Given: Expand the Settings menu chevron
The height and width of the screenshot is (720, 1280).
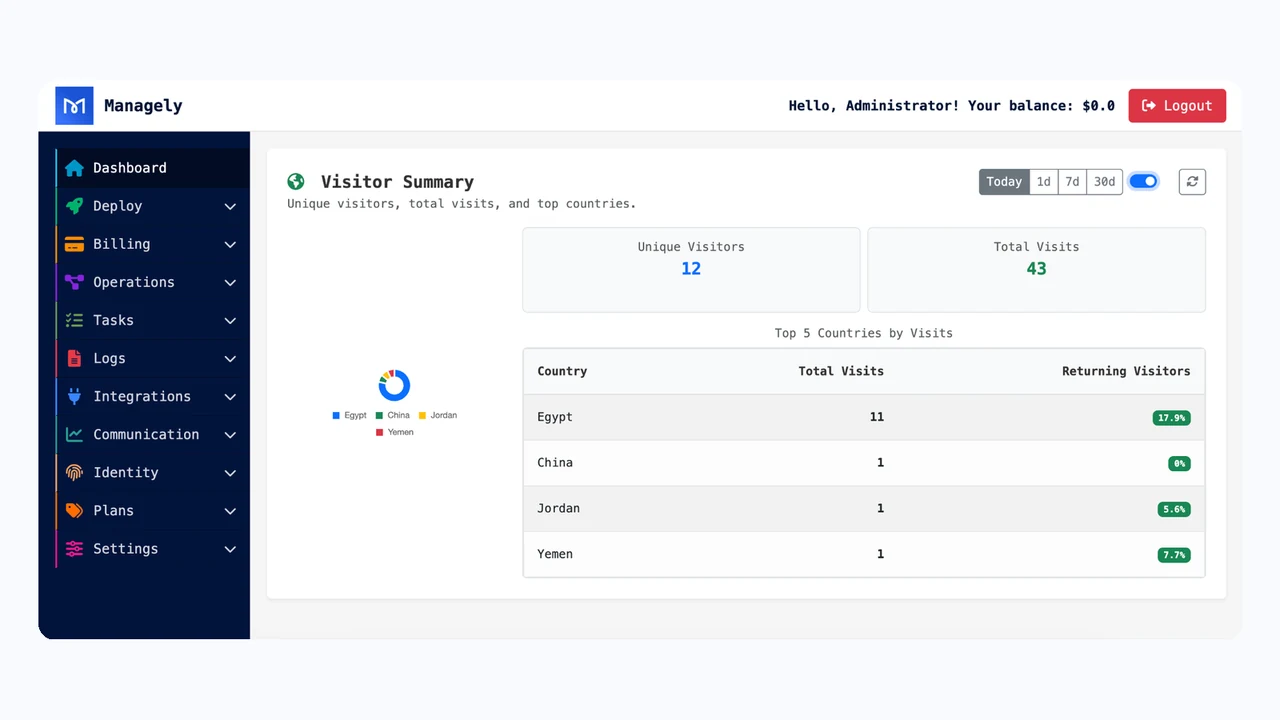Looking at the screenshot, I should point(230,548).
